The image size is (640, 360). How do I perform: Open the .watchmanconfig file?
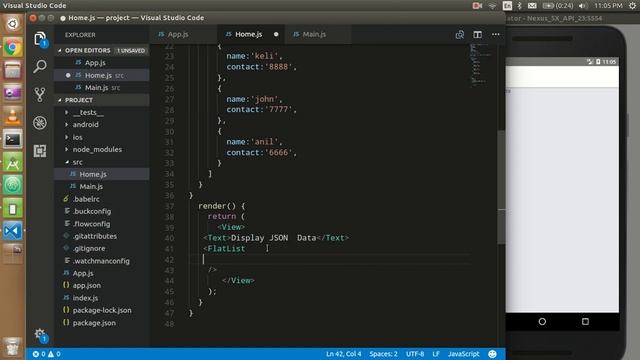[x=102, y=261]
